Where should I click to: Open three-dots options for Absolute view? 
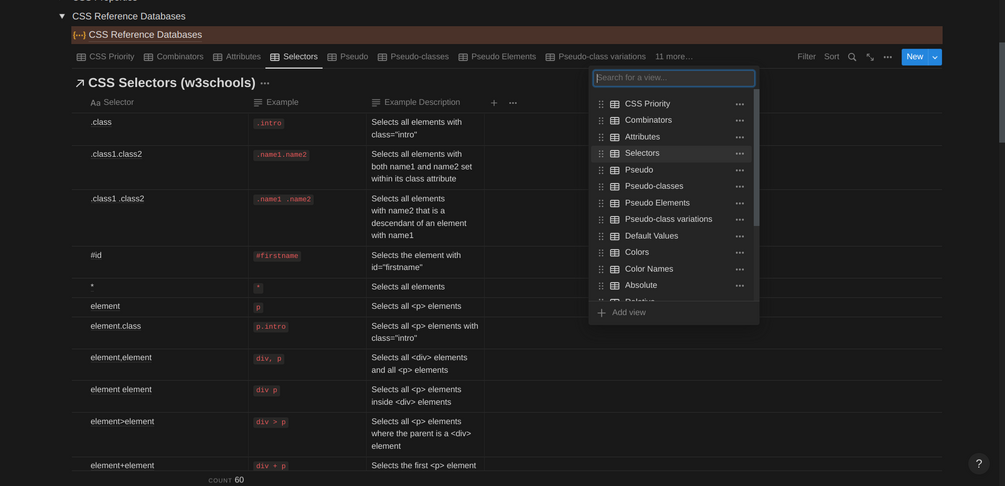tap(740, 286)
